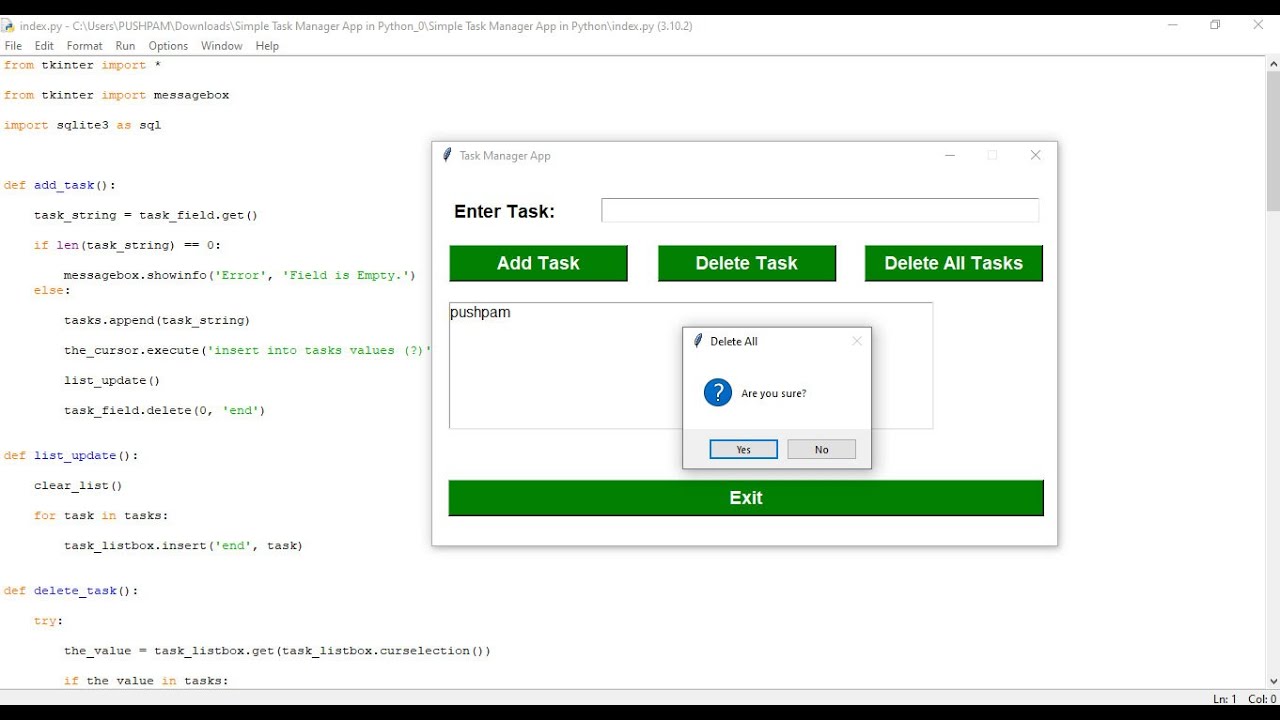The width and height of the screenshot is (1280, 720).
Task: Click the Delete All Tasks button
Action: 954,263
